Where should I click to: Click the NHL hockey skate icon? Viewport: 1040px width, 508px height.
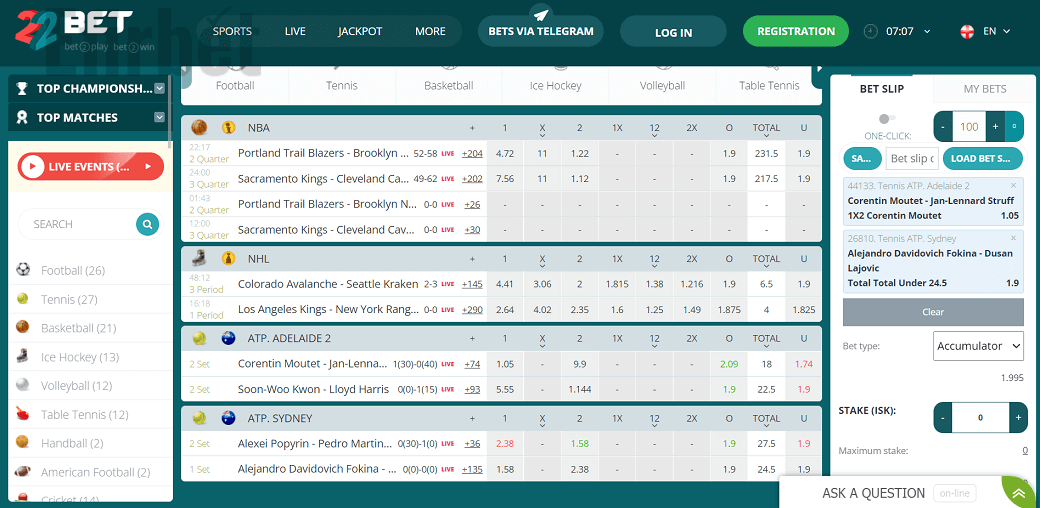pos(200,258)
